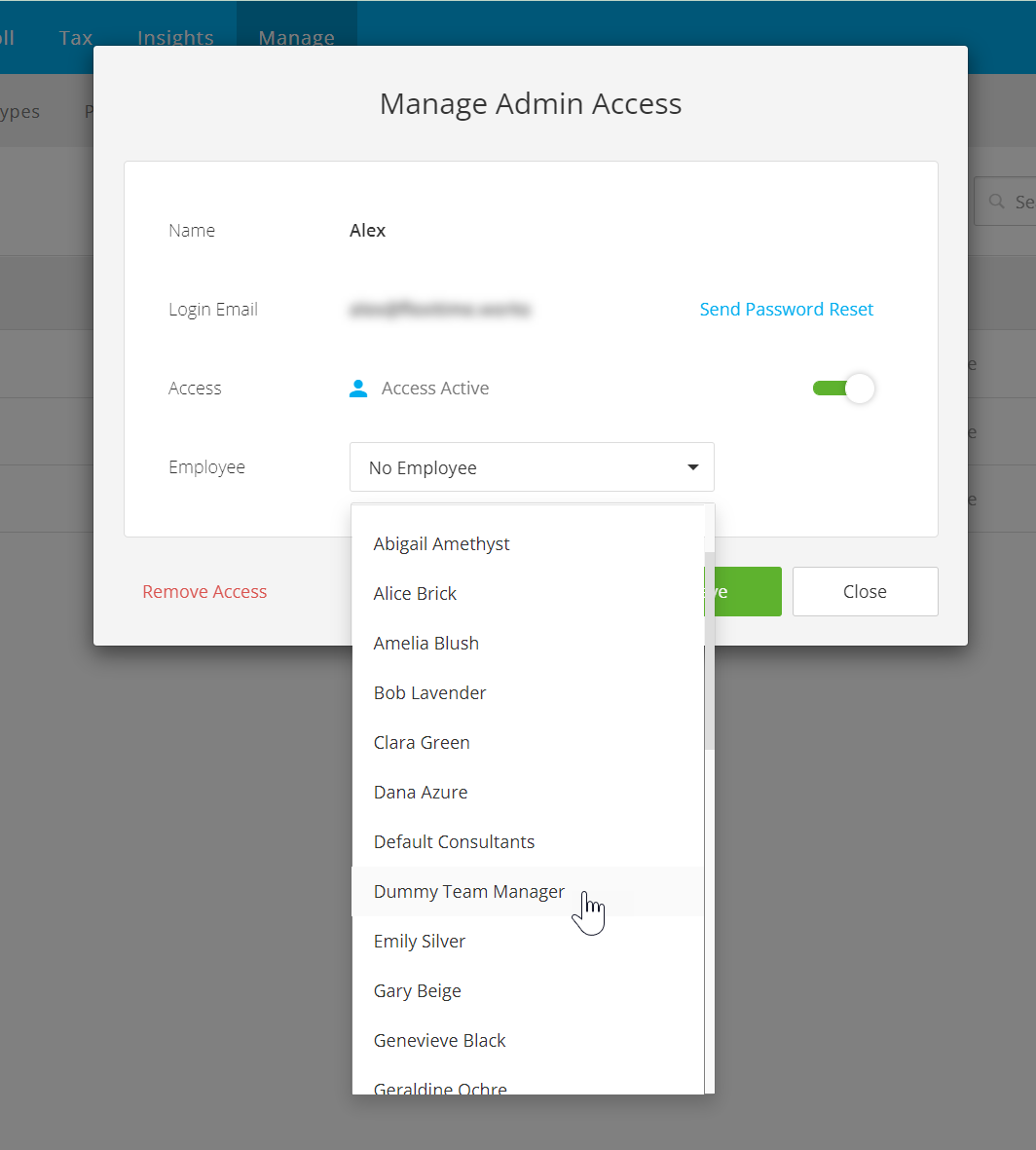Screen dimensions: 1036x1150
Task: Click the name value Alex
Action: pos(367,231)
